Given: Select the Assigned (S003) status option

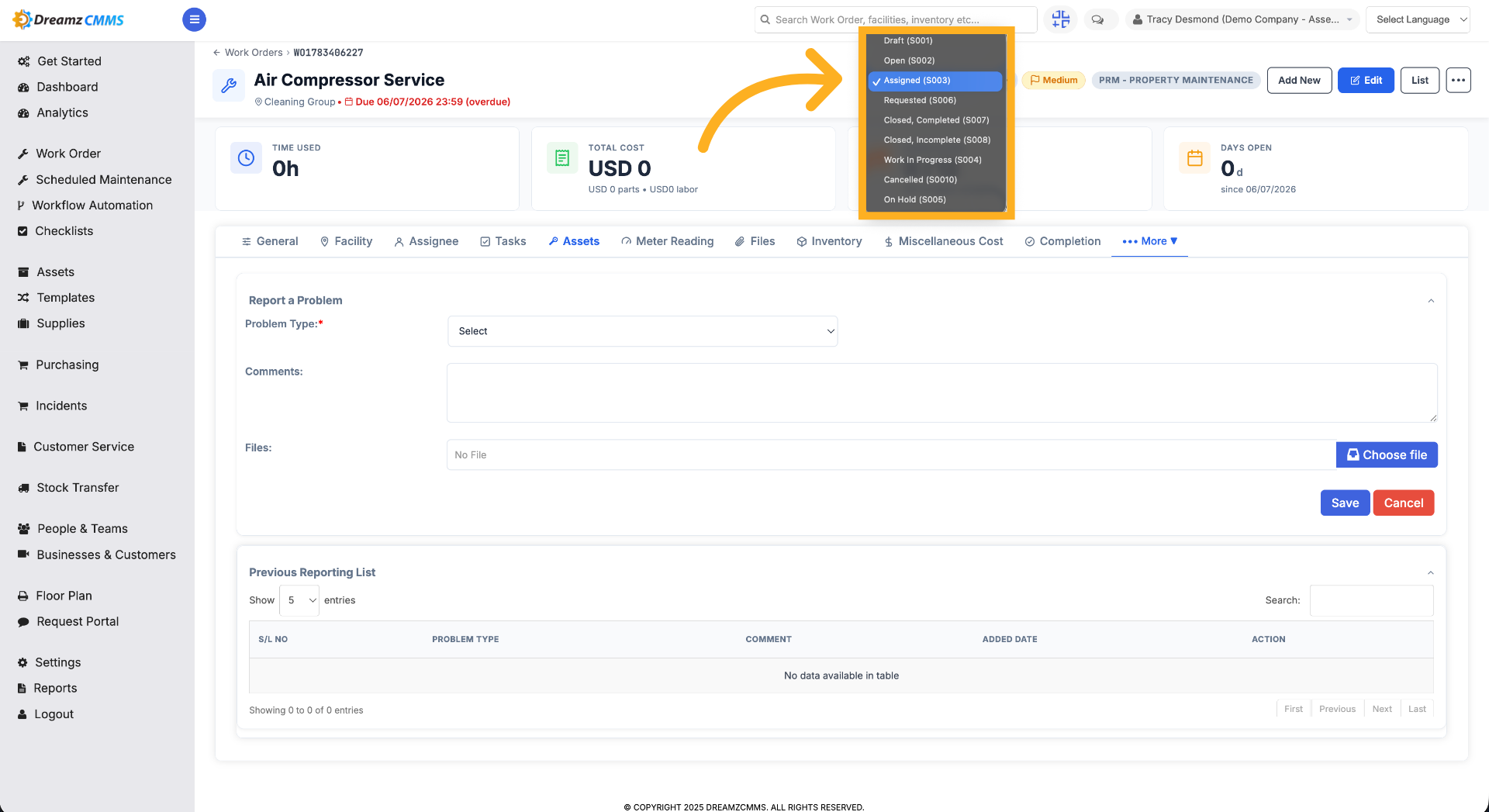Looking at the screenshot, I should pyautogui.click(x=935, y=81).
